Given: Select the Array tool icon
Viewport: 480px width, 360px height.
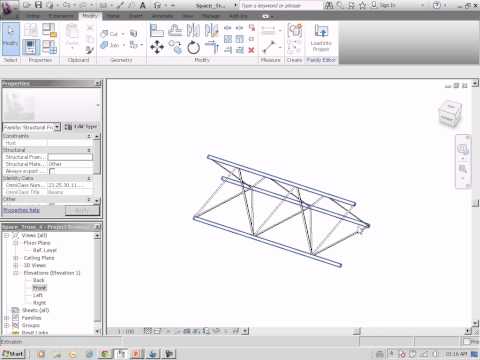Looking at the screenshot, I should tap(228, 39).
